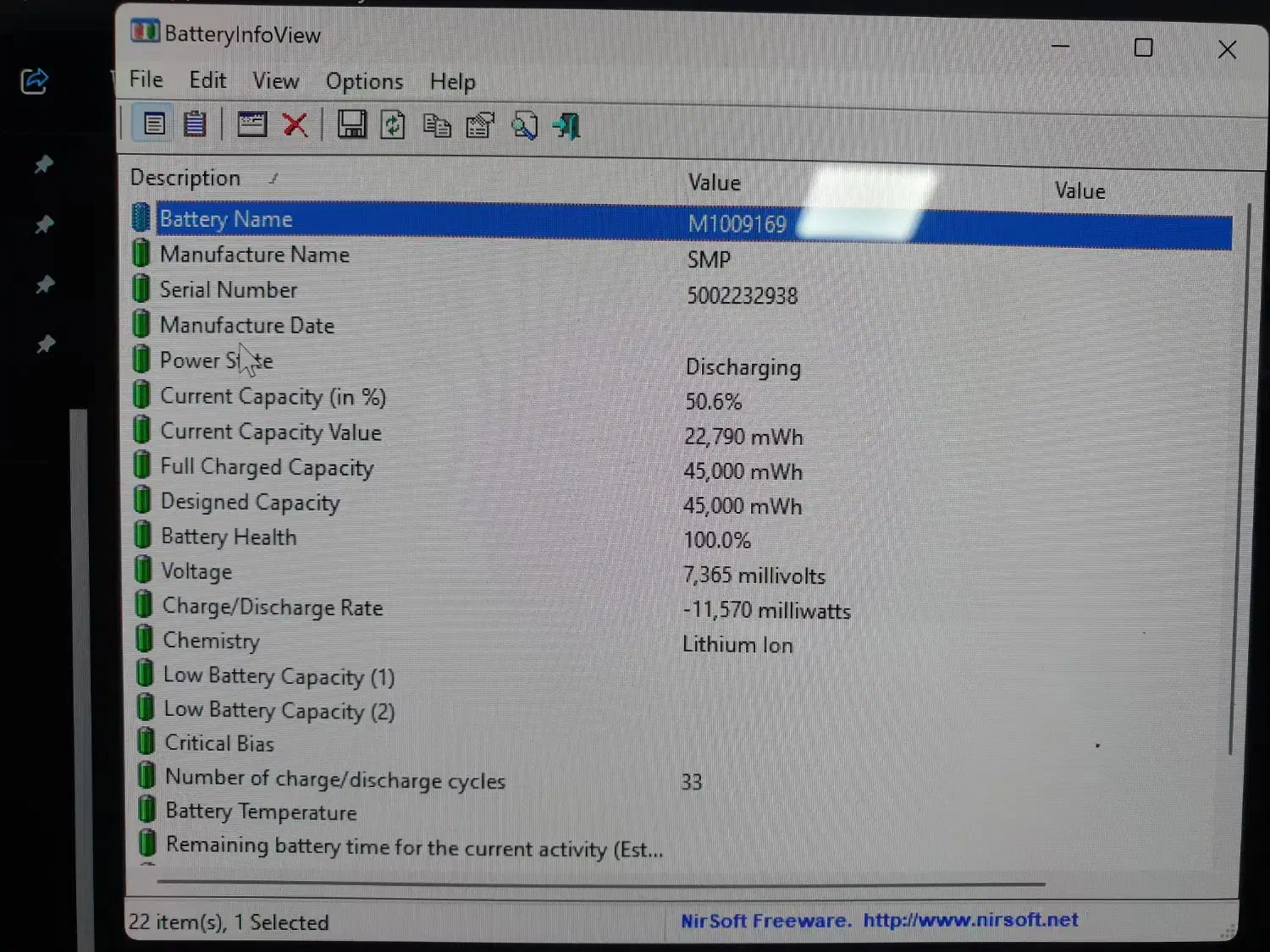
Task: Select the Battery Health row
Action: pos(682,537)
